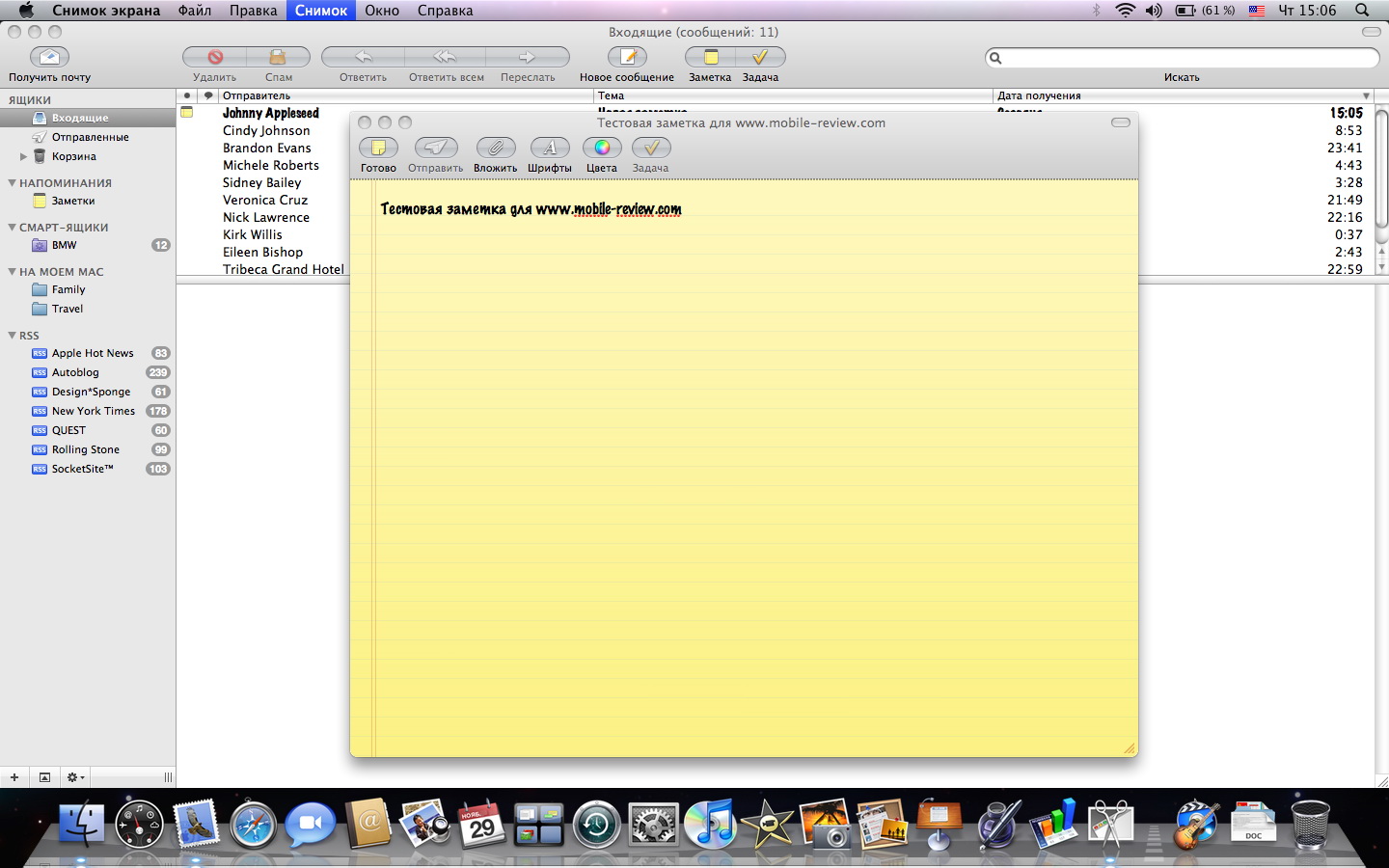Open the Colors (Цвета) picker icon
The width and height of the screenshot is (1389, 868).
(602, 148)
